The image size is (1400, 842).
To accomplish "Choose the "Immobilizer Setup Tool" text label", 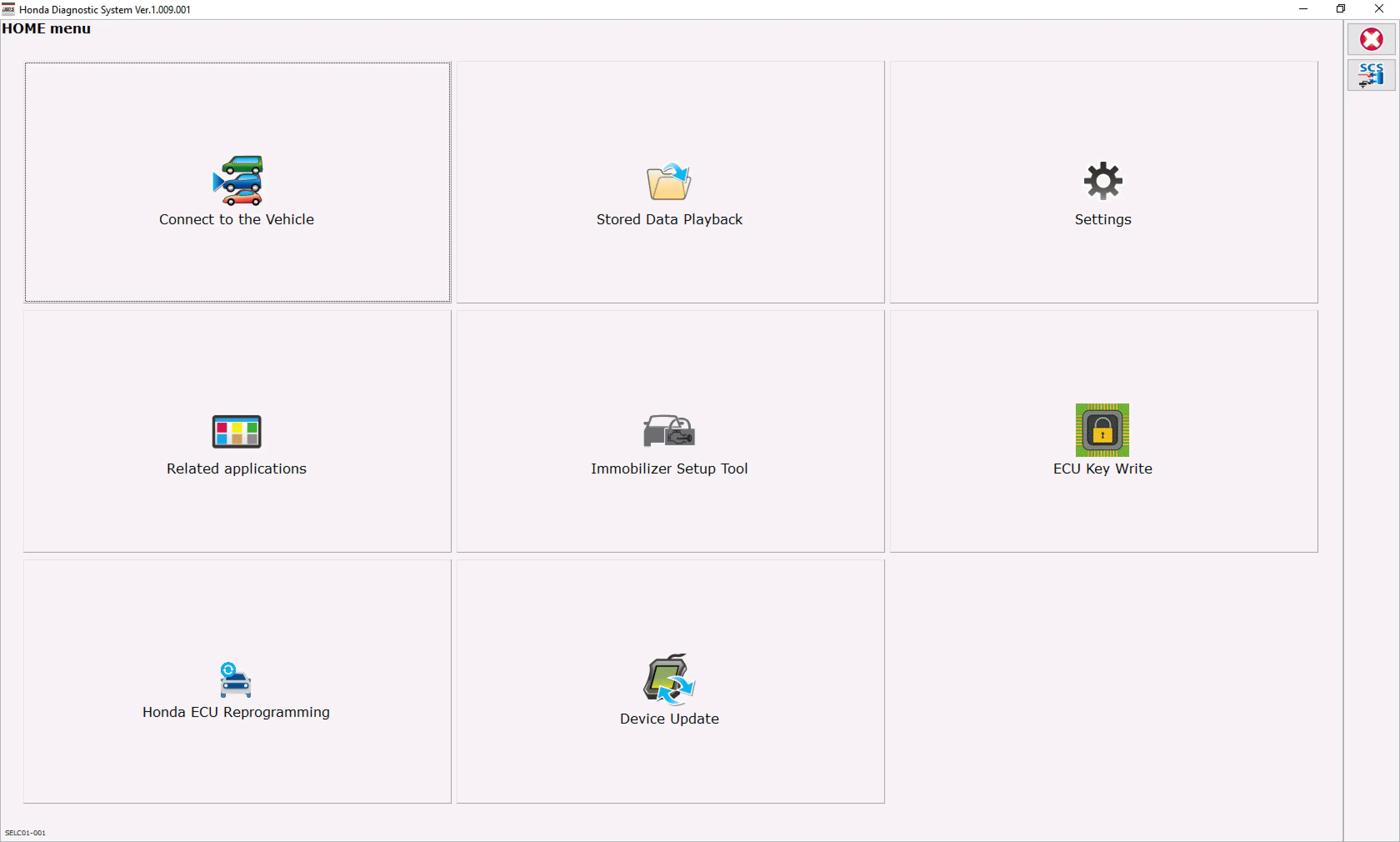I will pyautogui.click(x=669, y=469).
